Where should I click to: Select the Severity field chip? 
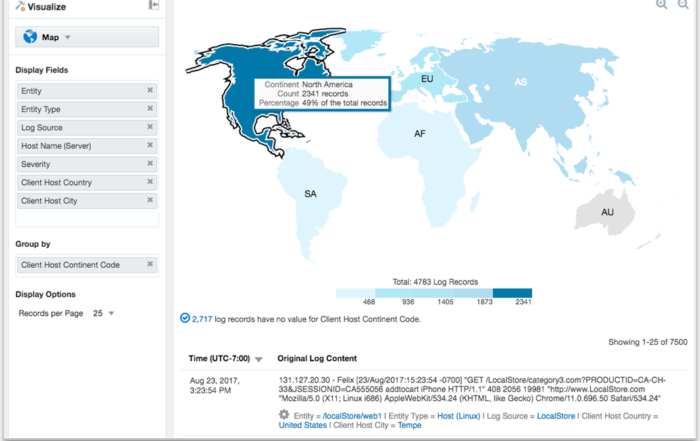click(87, 164)
